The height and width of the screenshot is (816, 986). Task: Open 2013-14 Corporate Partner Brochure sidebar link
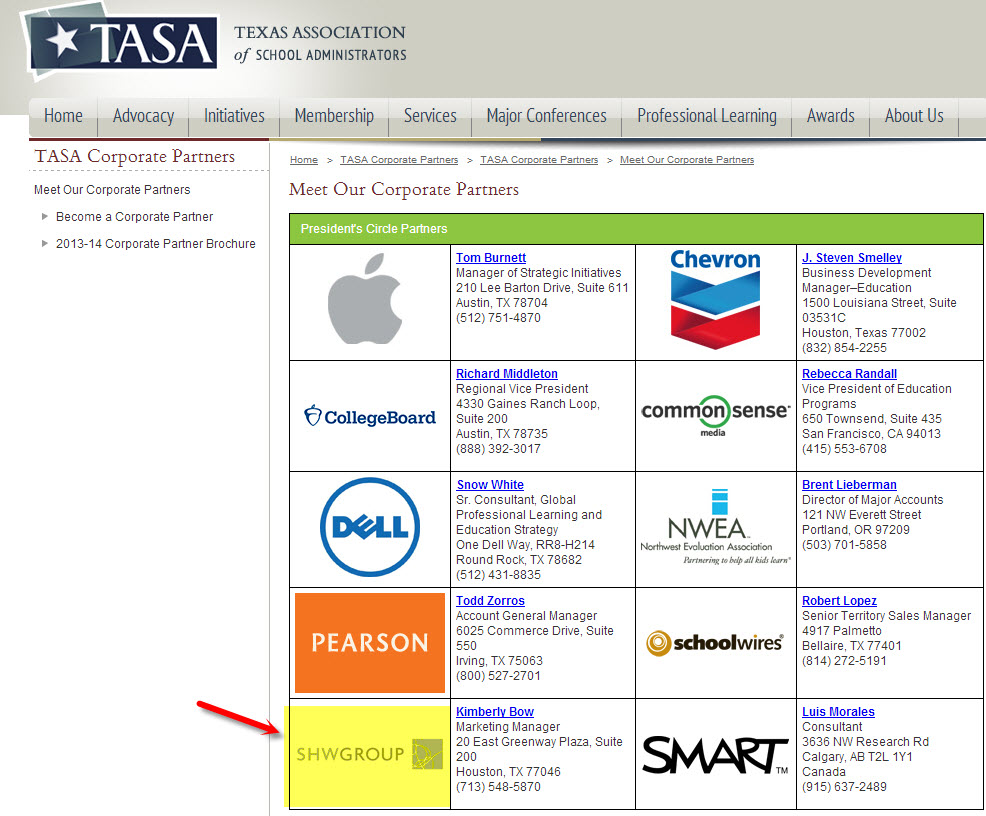tap(156, 244)
